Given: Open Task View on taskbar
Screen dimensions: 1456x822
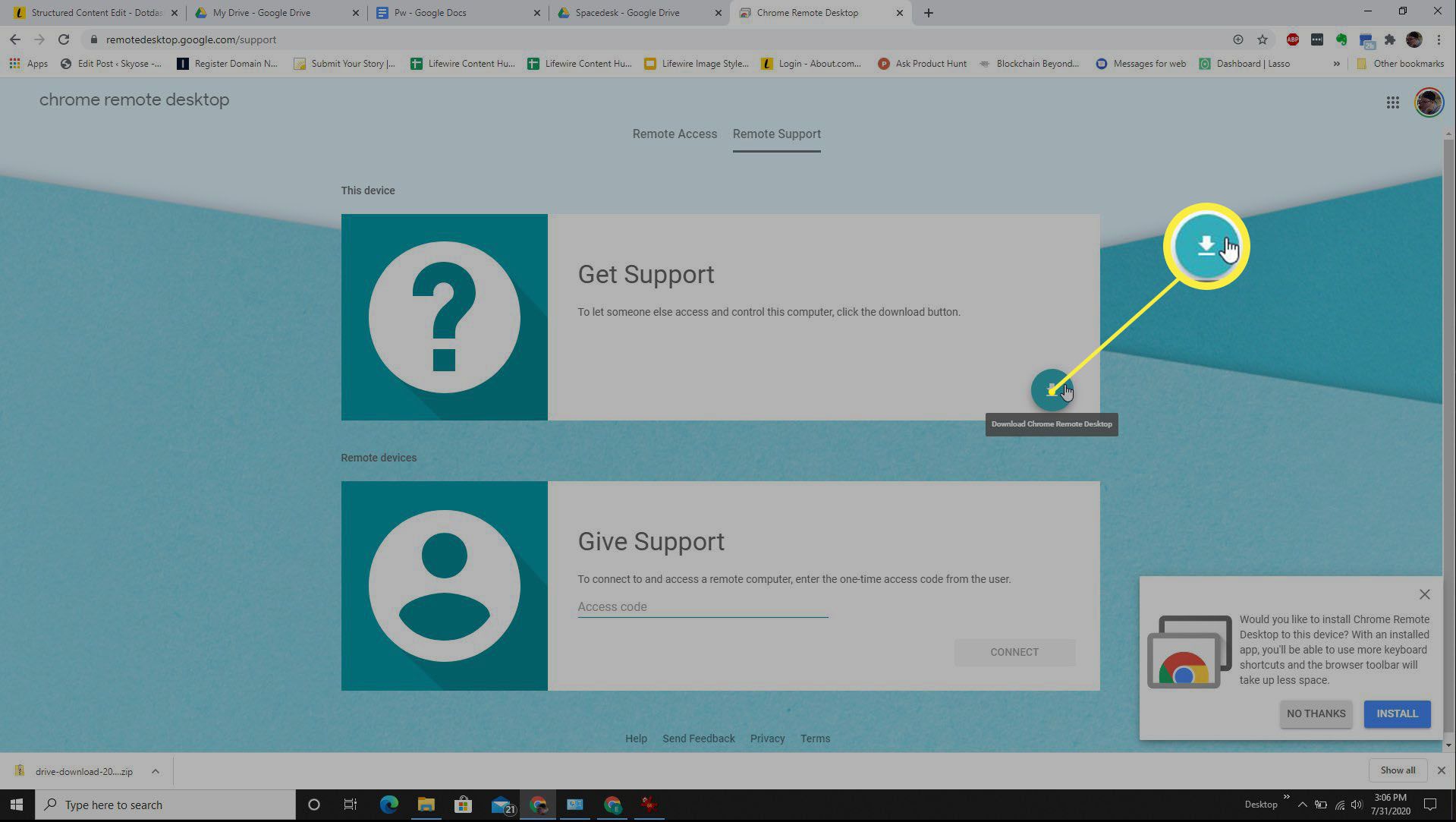Looking at the screenshot, I should [350, 805].
